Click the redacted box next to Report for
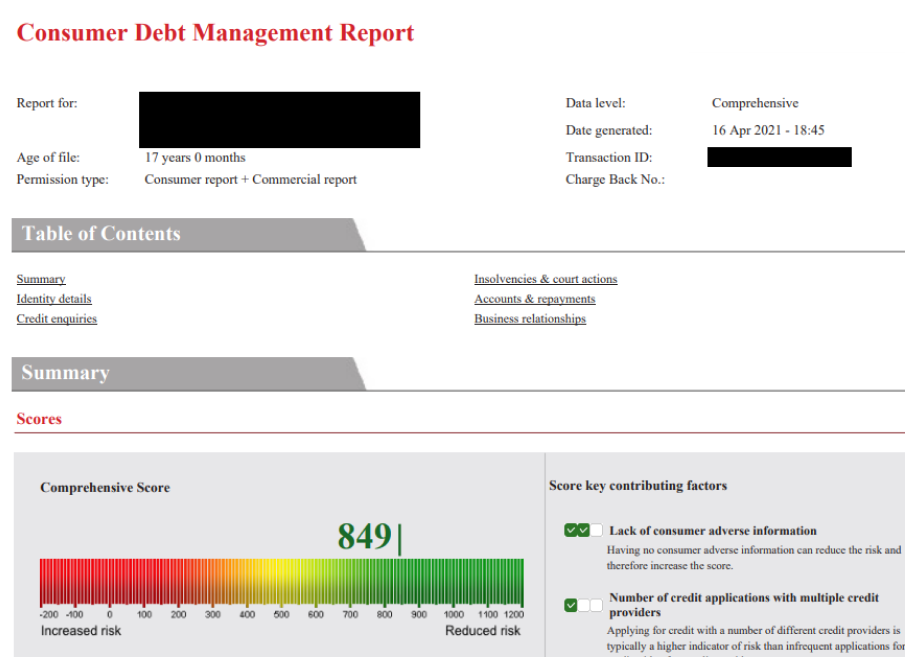Viewport: 905px width, 669px height. tap(279, 119)
